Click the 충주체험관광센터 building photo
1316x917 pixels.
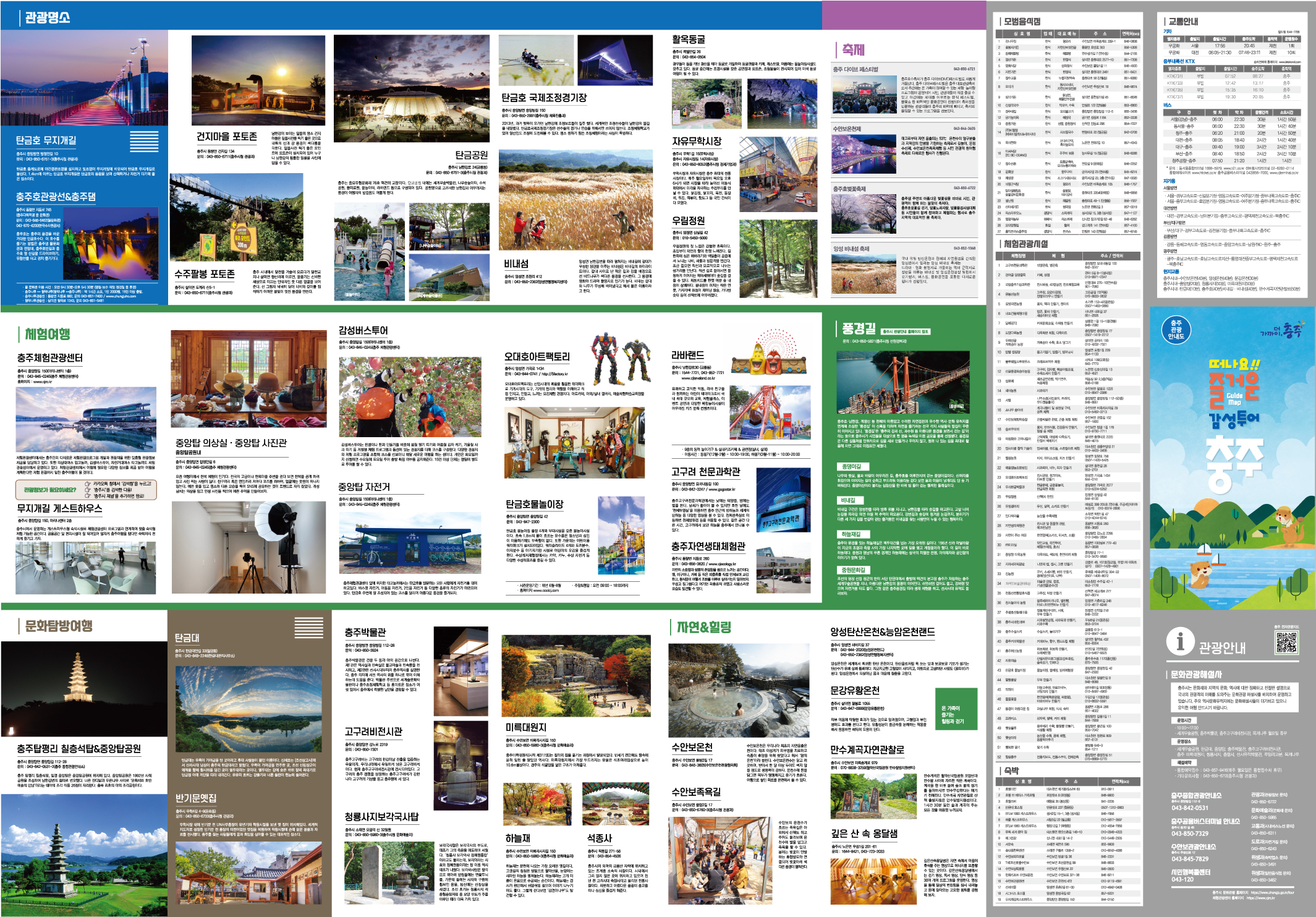(x=87, y=419)
